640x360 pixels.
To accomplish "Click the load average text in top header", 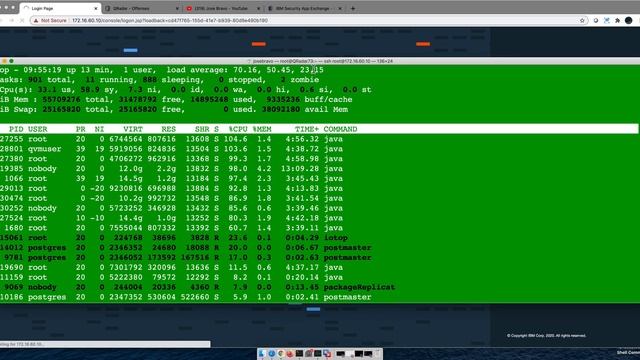I will pyautogui.click(x=245, y=70).
